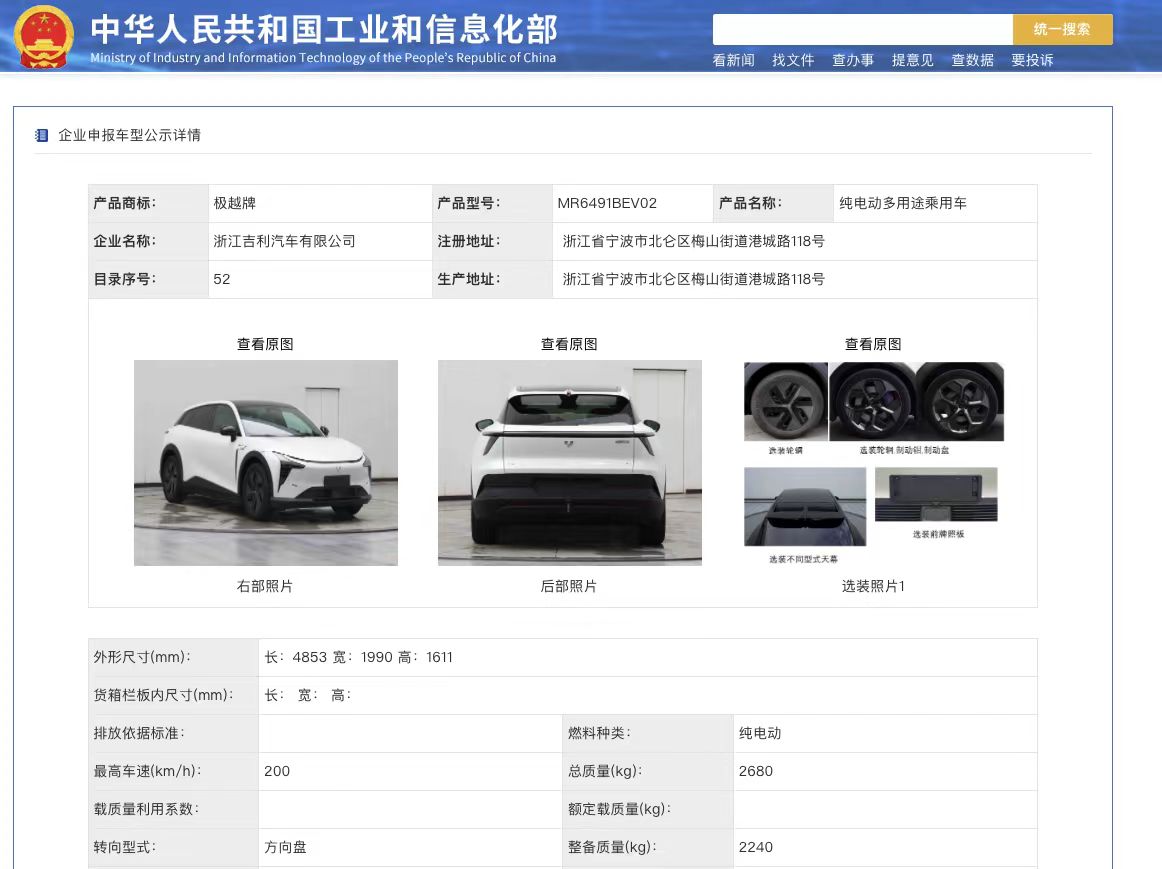Open the 找文件 menu item

point(793,60)
